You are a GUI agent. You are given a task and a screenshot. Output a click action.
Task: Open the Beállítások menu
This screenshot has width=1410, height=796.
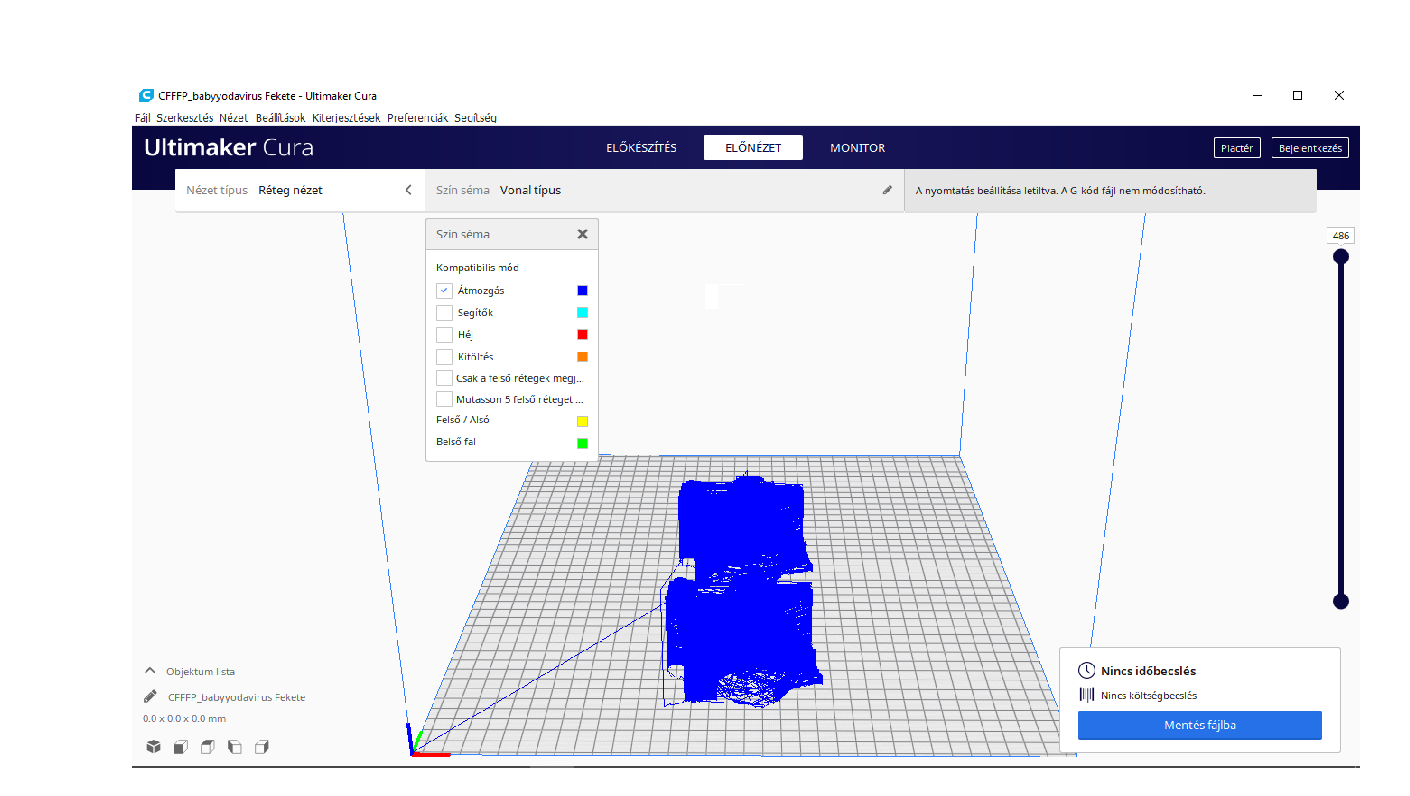(x=280, y=117)
